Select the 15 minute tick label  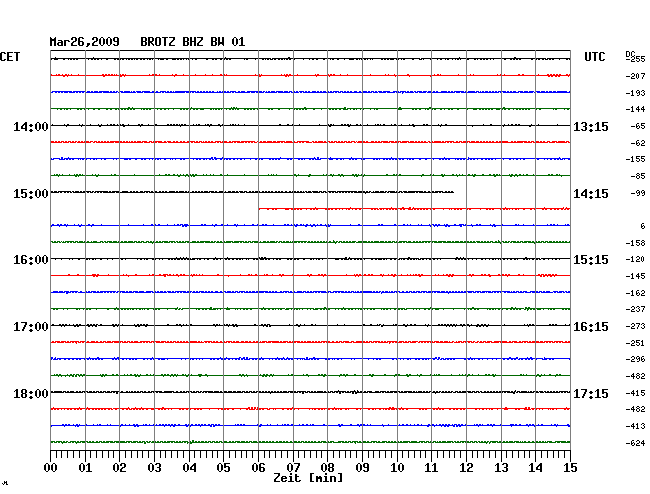coord(569,468)
